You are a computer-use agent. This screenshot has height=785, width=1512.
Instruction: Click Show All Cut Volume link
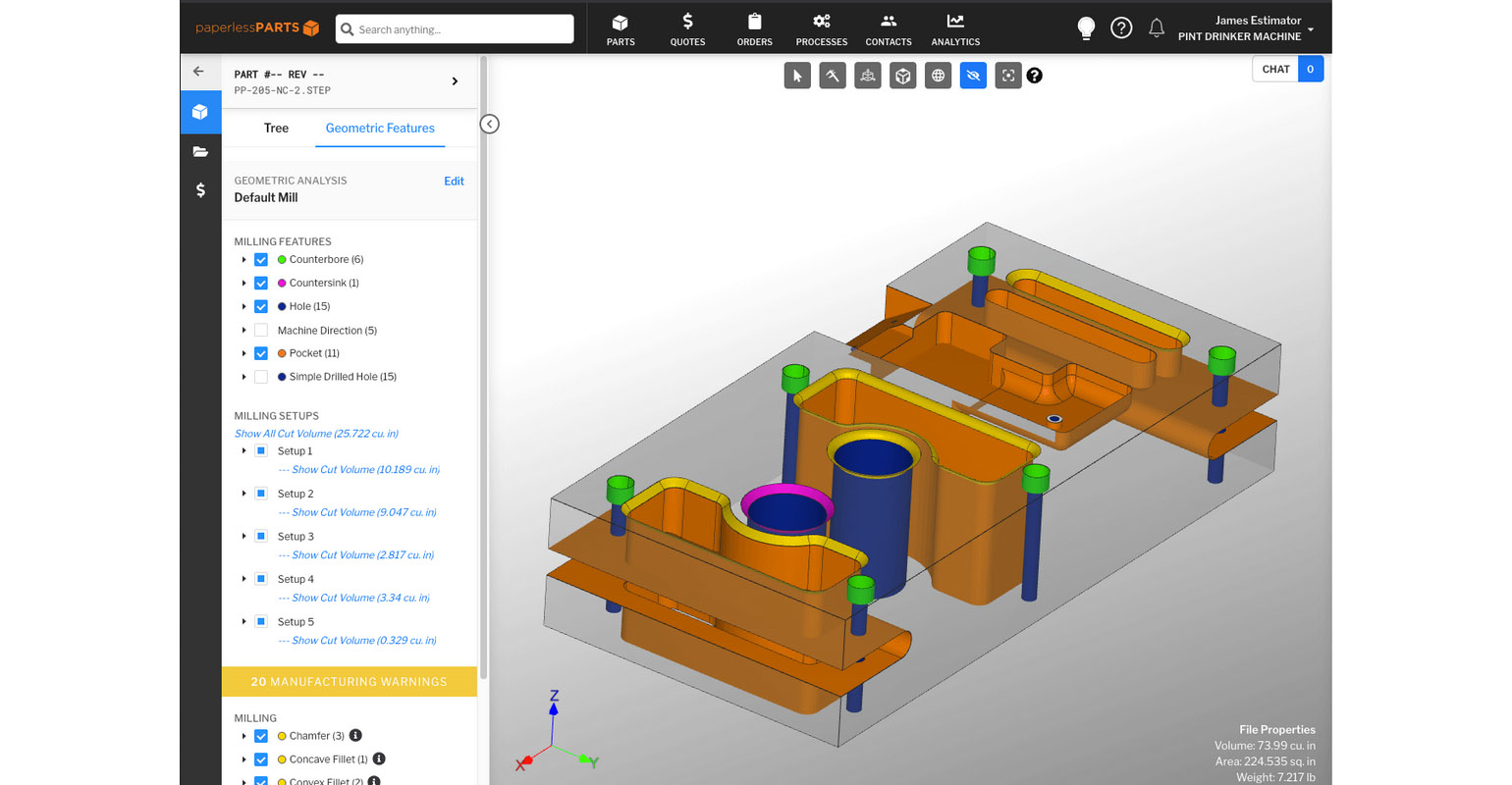[315, 433]
